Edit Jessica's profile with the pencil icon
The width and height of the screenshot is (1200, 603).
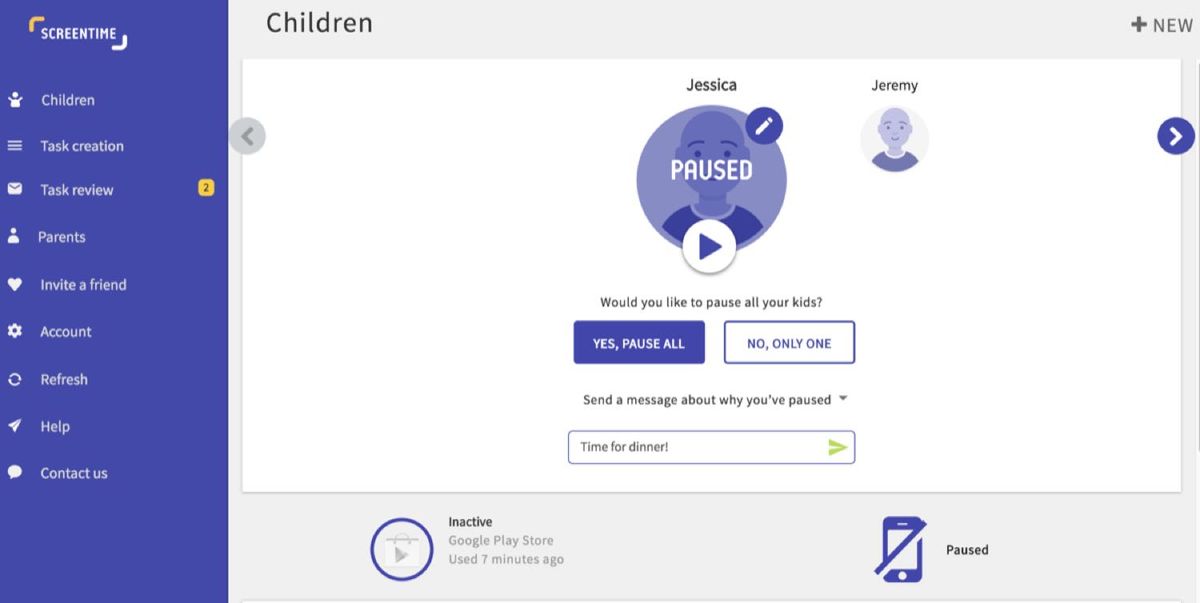762,125
